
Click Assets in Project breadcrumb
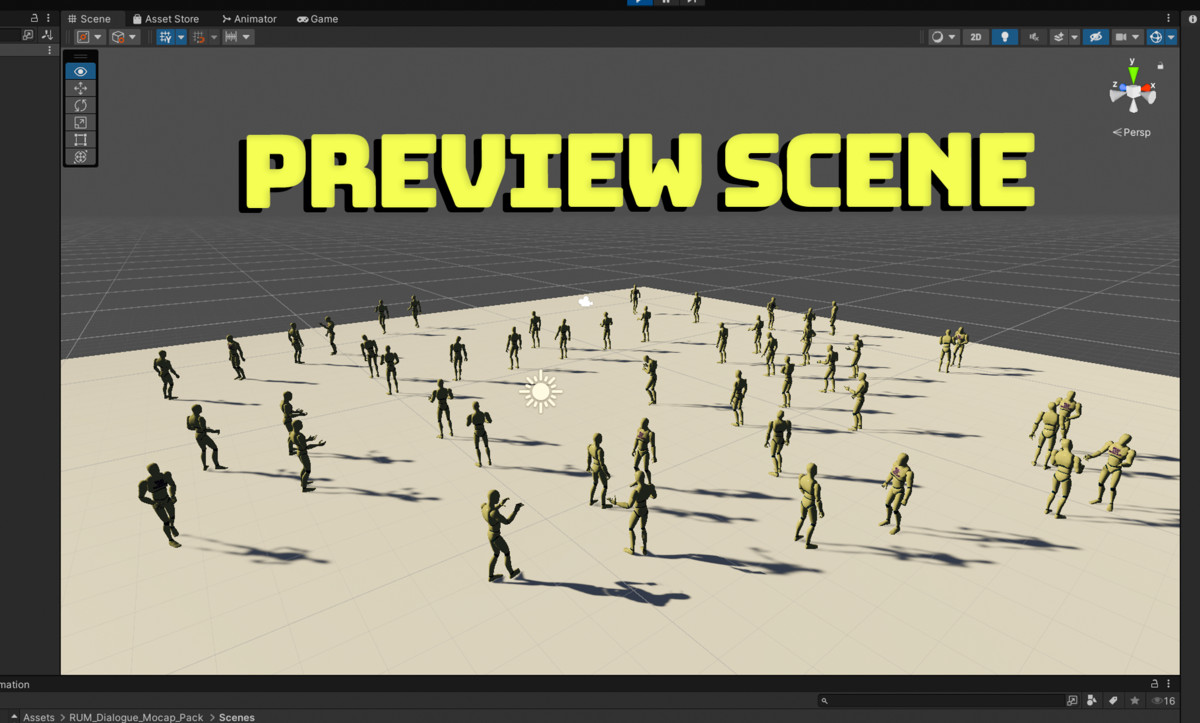pyautogui.click(x=39, y=717)
